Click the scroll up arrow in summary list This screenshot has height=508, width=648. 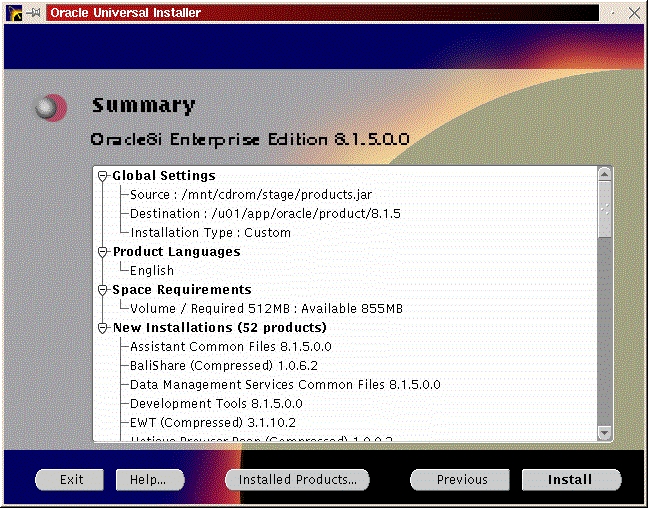click(x=604, y=175)
